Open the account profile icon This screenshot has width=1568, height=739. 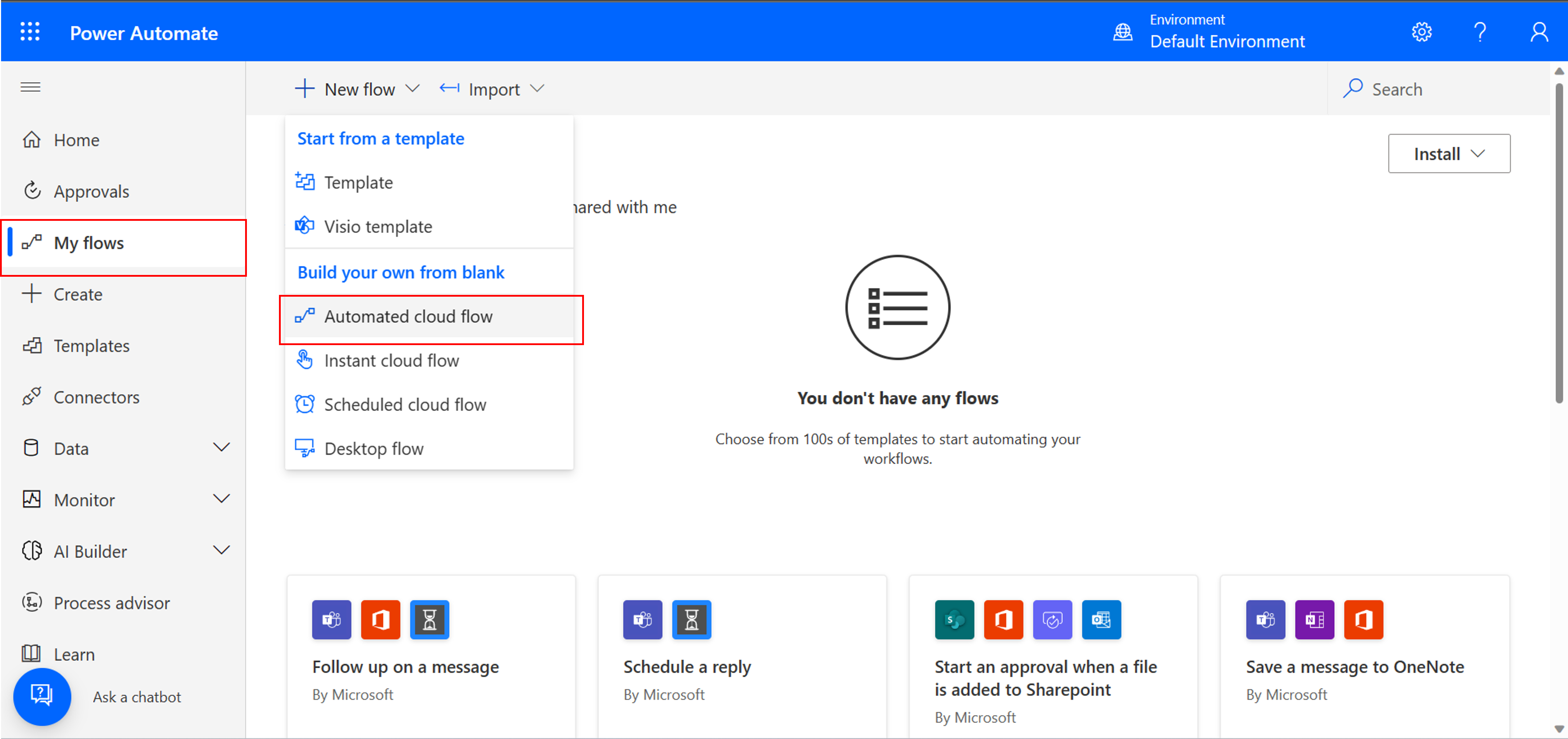point(1539,32)
